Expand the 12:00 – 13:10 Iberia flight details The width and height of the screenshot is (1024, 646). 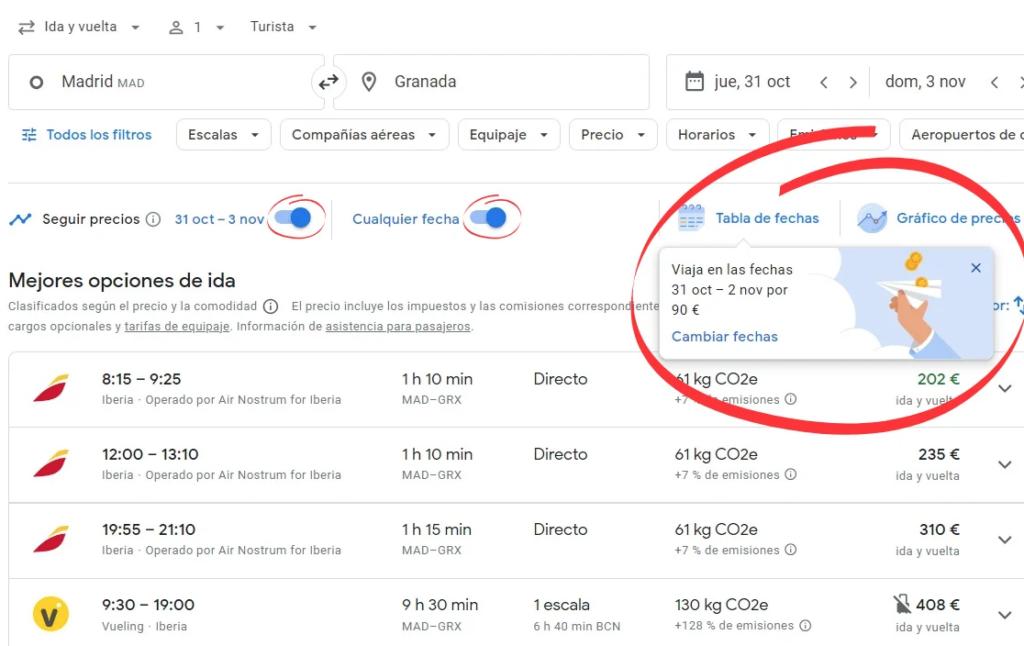(1005, 464)
